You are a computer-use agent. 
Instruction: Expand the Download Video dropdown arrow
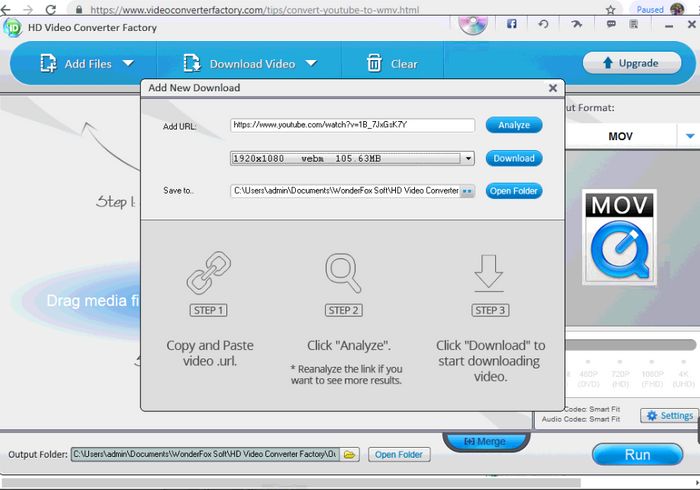pos(311,63)
